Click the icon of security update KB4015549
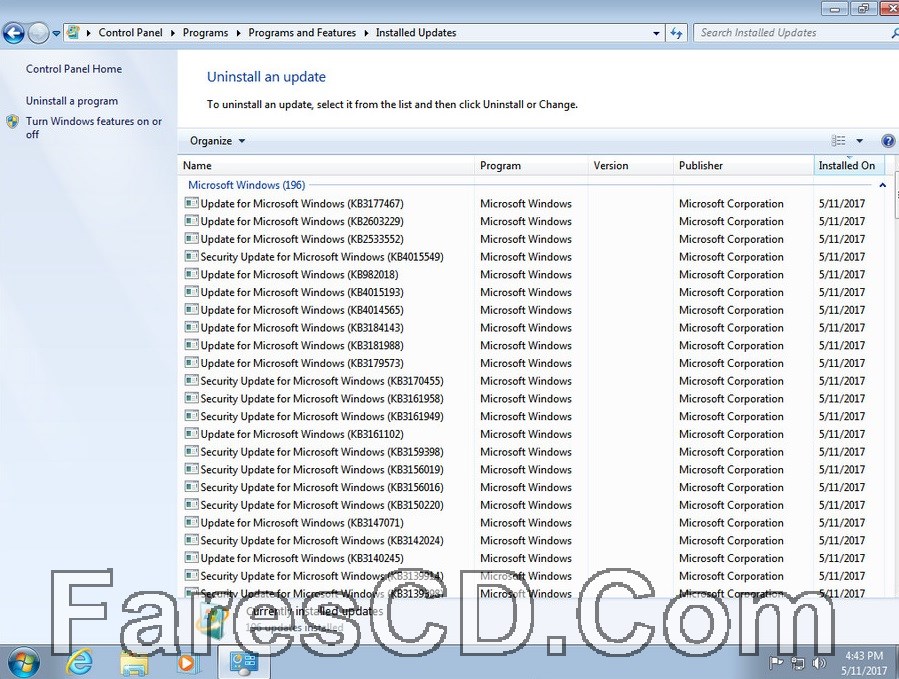 pyautogui.click(x=191, y=256)
